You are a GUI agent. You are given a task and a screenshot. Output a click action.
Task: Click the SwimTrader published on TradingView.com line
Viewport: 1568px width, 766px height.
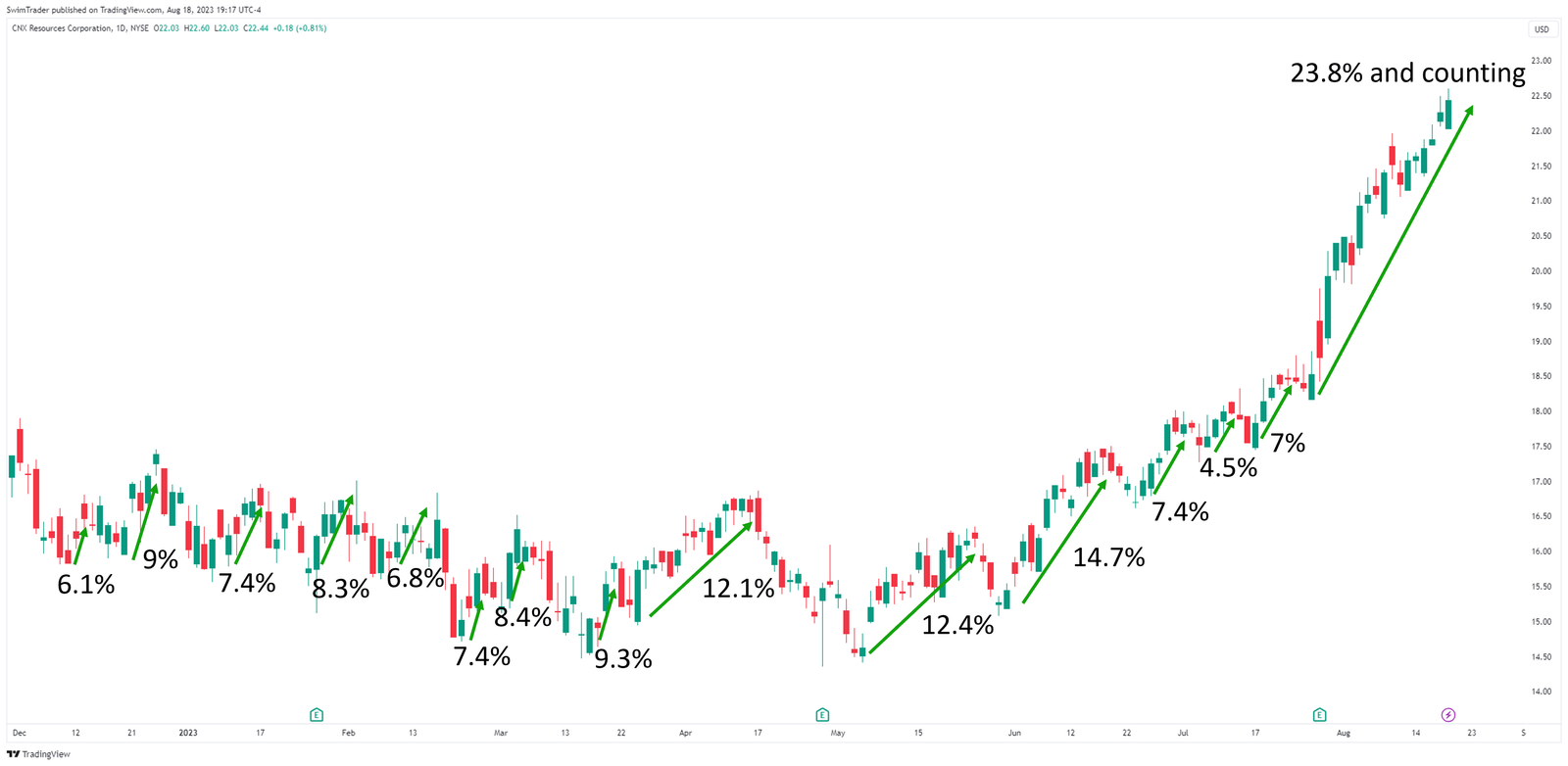click(134, 10)
